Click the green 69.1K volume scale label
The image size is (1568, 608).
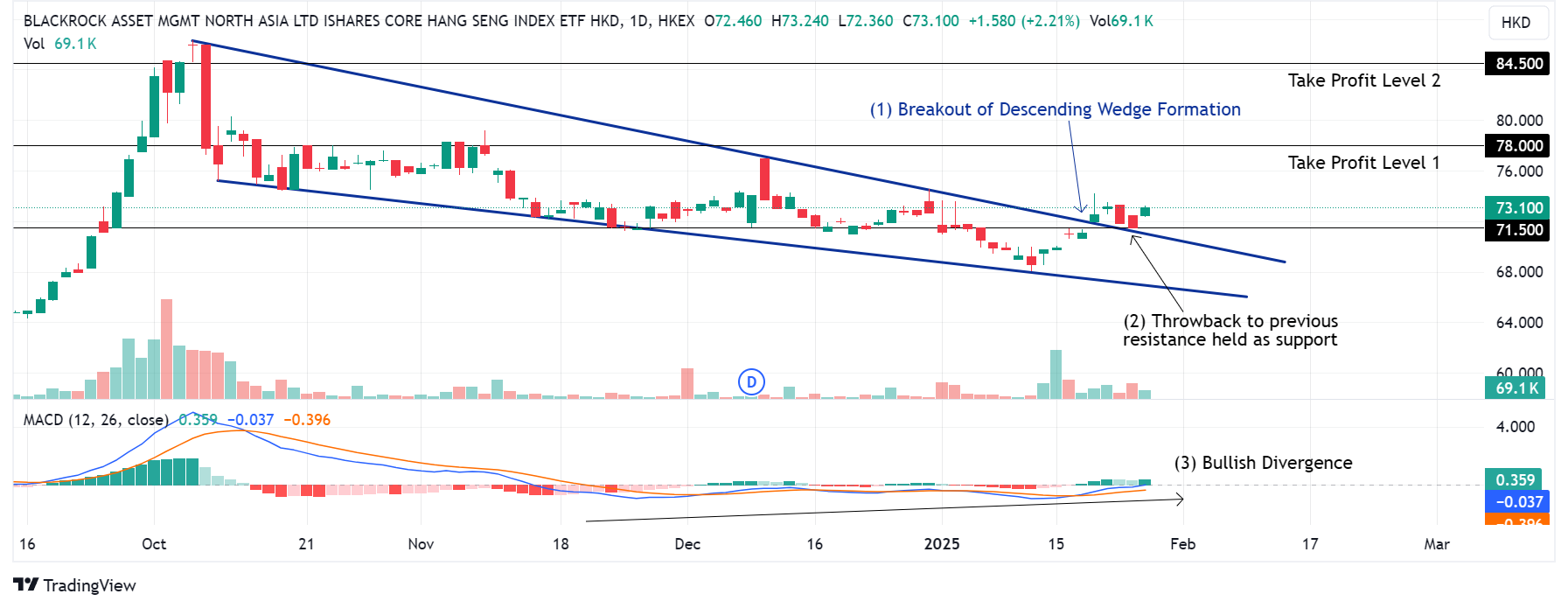tap(1516, 388)
